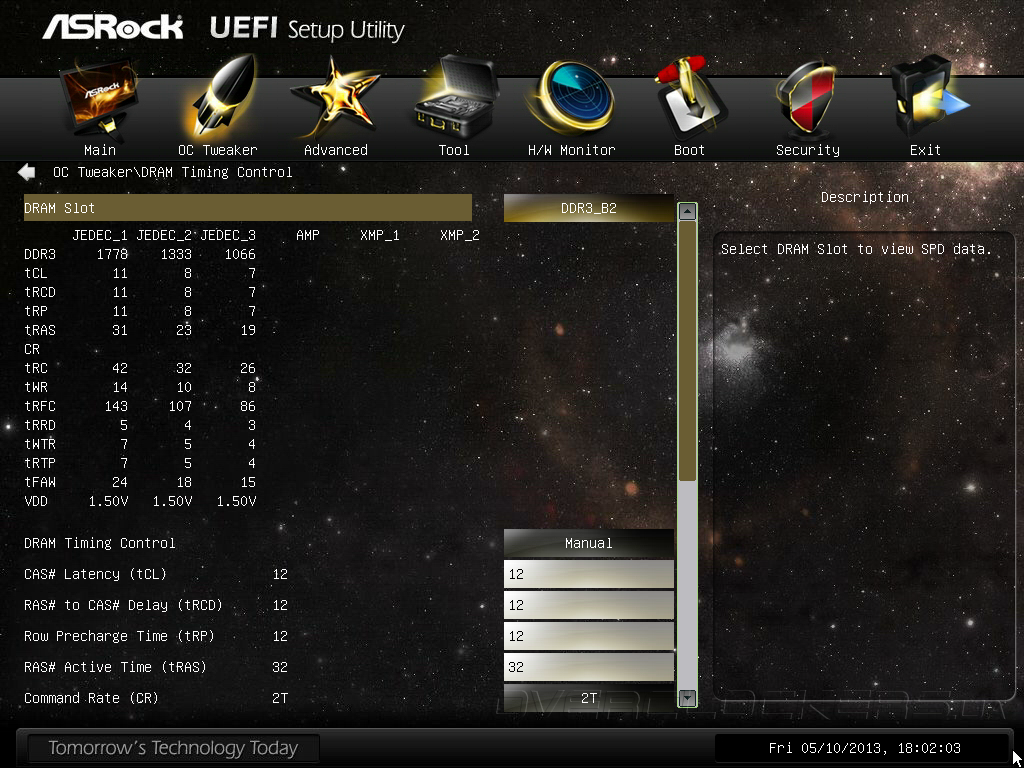Select the Row Precharge Time (tRP) label
The height and width of the screenshot is (768, 1024).
120,636
